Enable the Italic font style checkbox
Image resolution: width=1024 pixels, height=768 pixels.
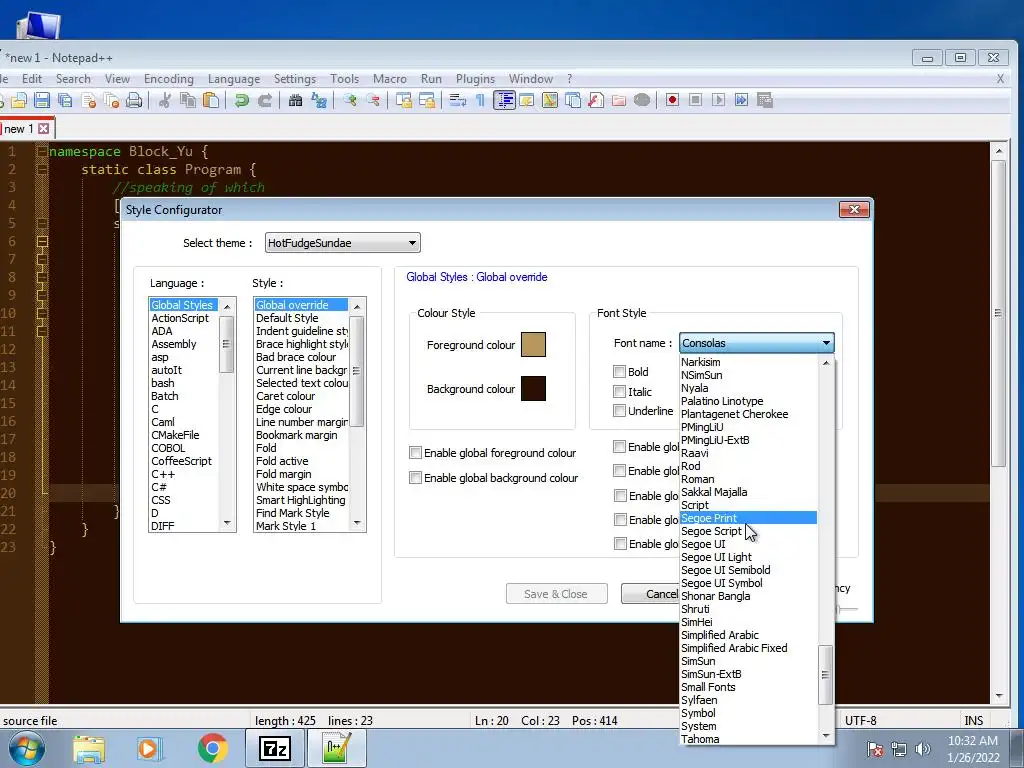pos(619,392)
